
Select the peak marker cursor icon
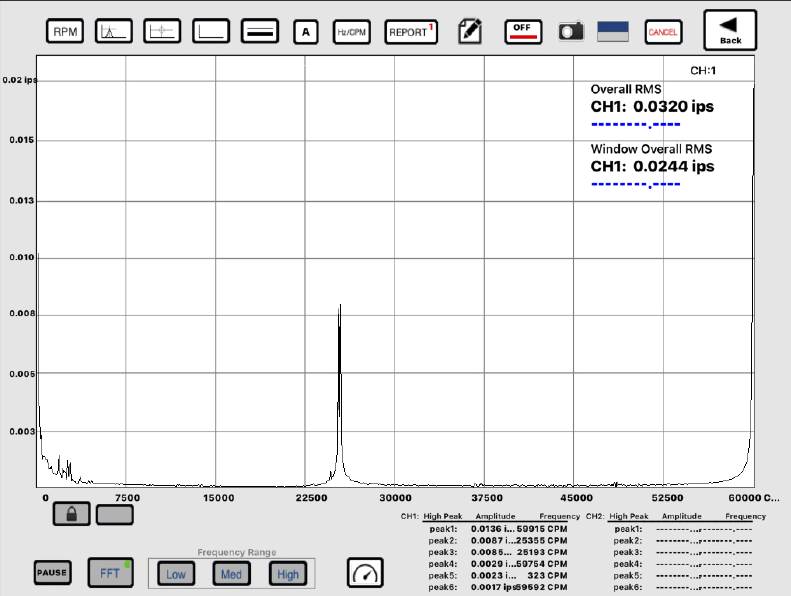point(114,31)
